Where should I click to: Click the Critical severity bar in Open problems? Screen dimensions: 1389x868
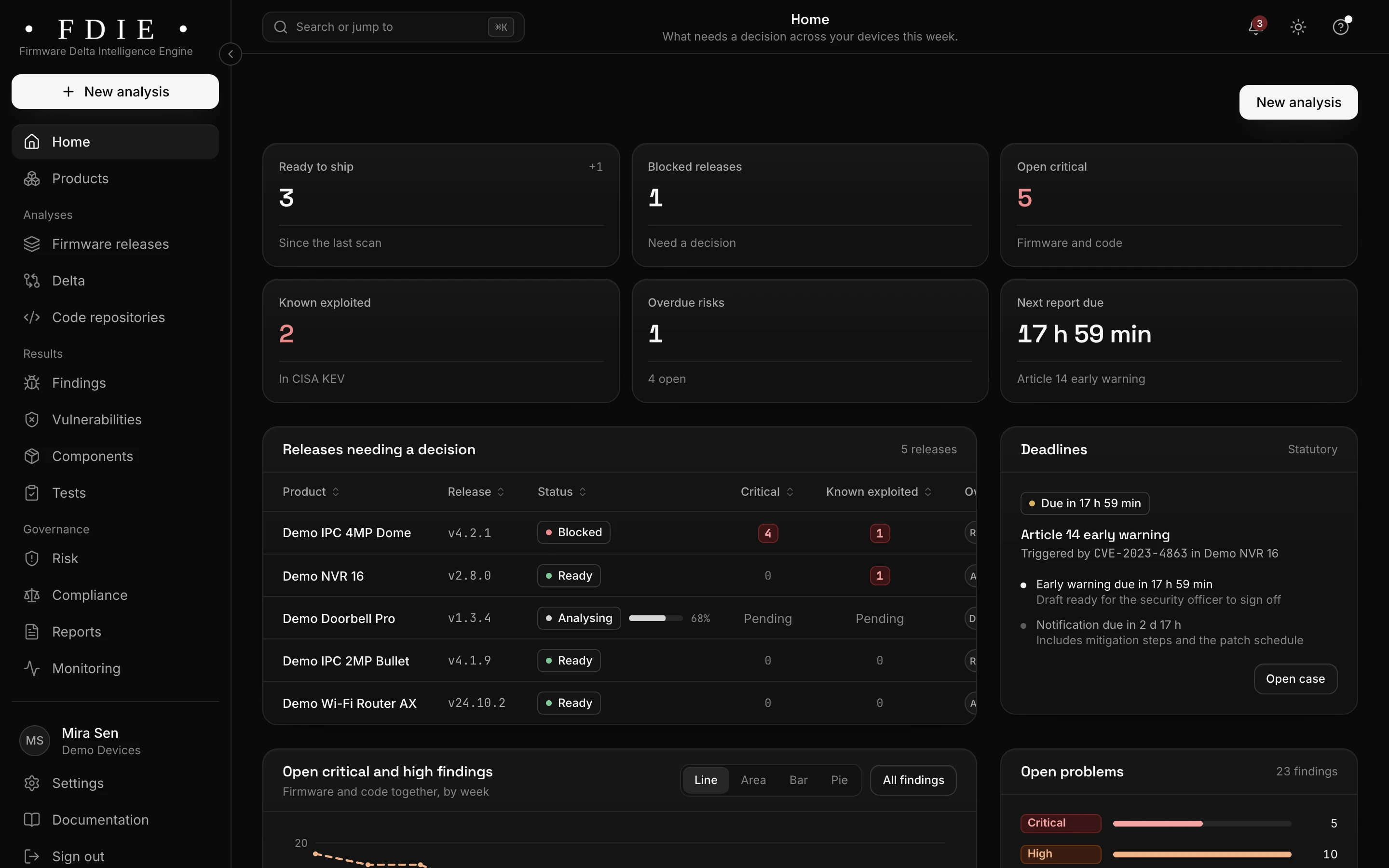point(1202,823)
